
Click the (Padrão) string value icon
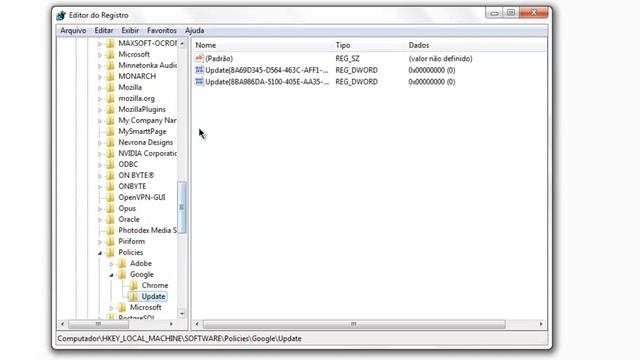[199, 58]
